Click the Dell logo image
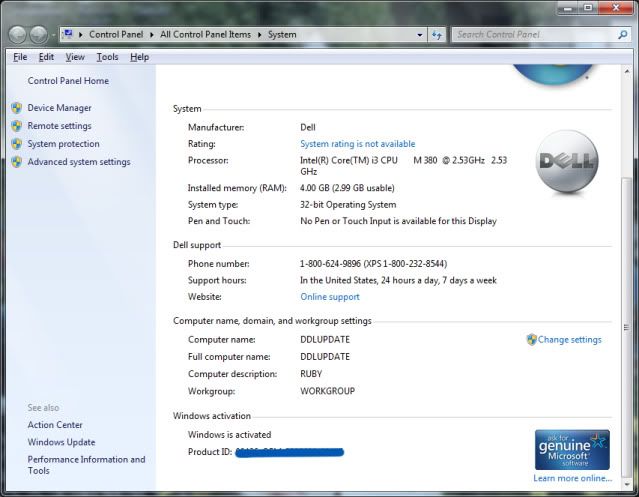This screenshot has width=639, height=497. pyautogui.click(x=567, y=162)
